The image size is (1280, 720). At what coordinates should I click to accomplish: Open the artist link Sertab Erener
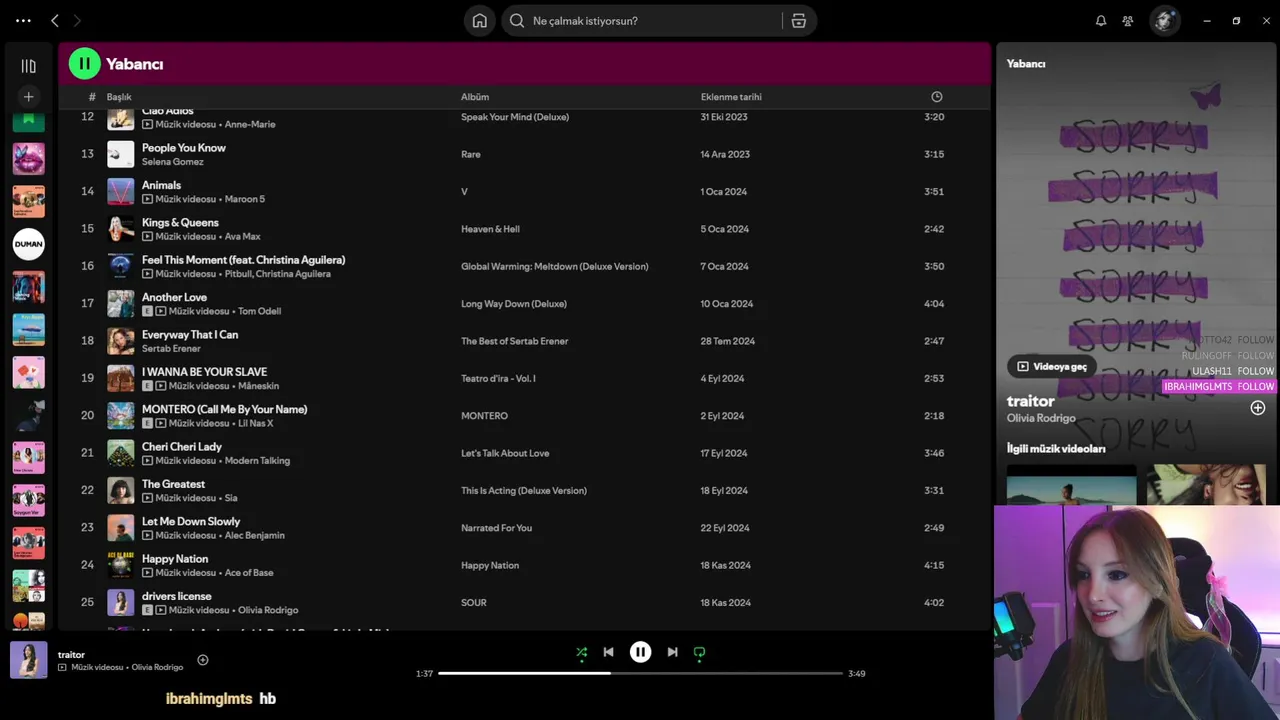tap(171, 349)
